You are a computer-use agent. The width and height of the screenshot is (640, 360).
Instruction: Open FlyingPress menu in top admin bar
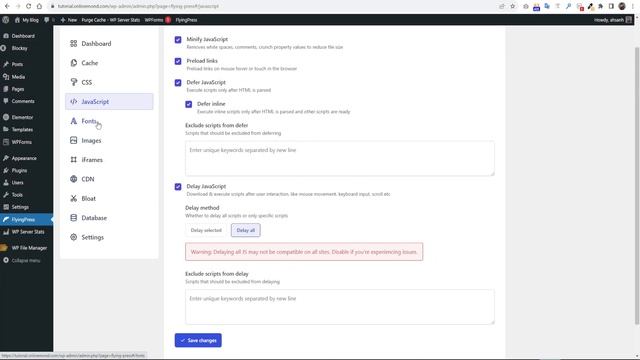click(186, 20)
